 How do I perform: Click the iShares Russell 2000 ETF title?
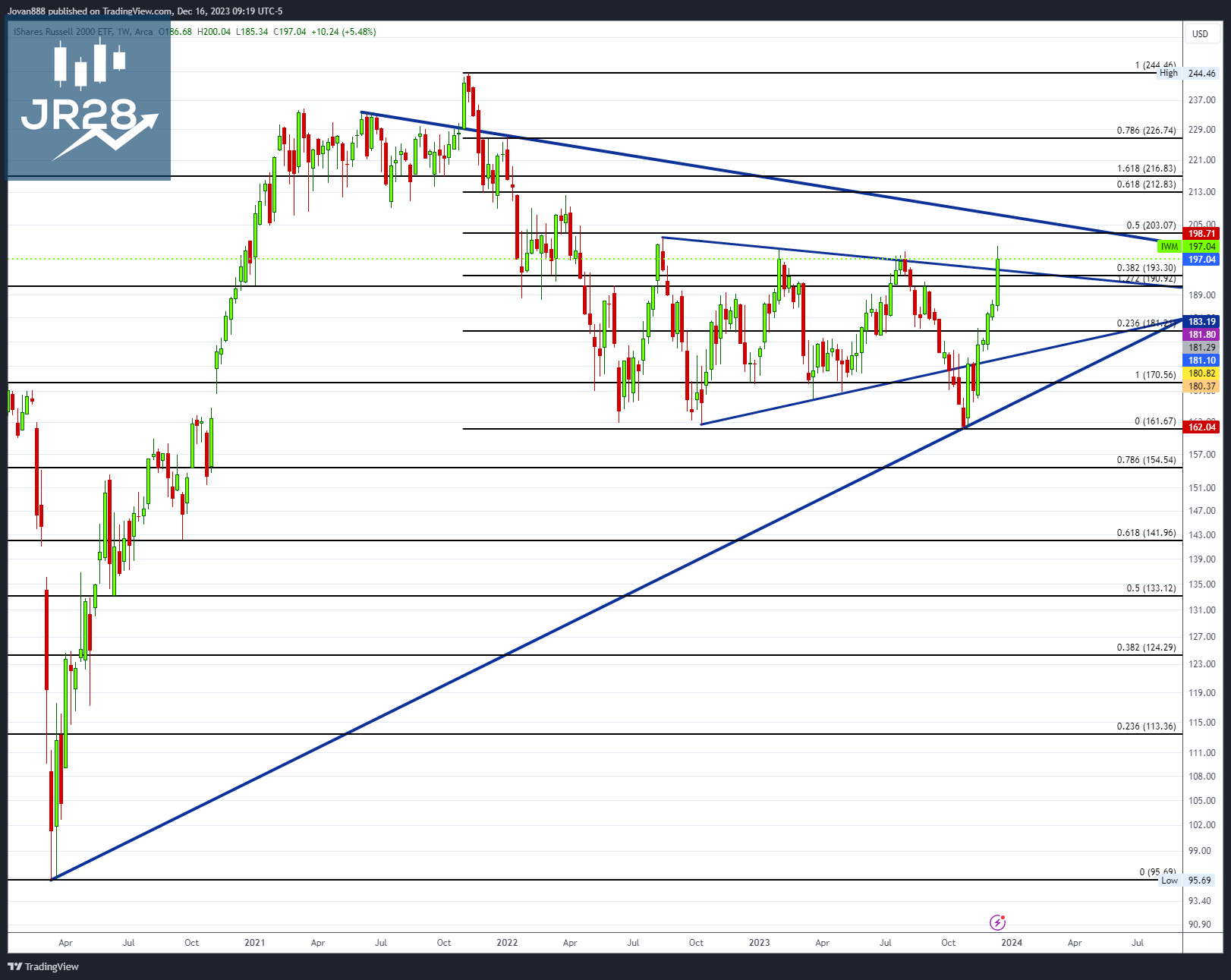(x=62, y=32)
